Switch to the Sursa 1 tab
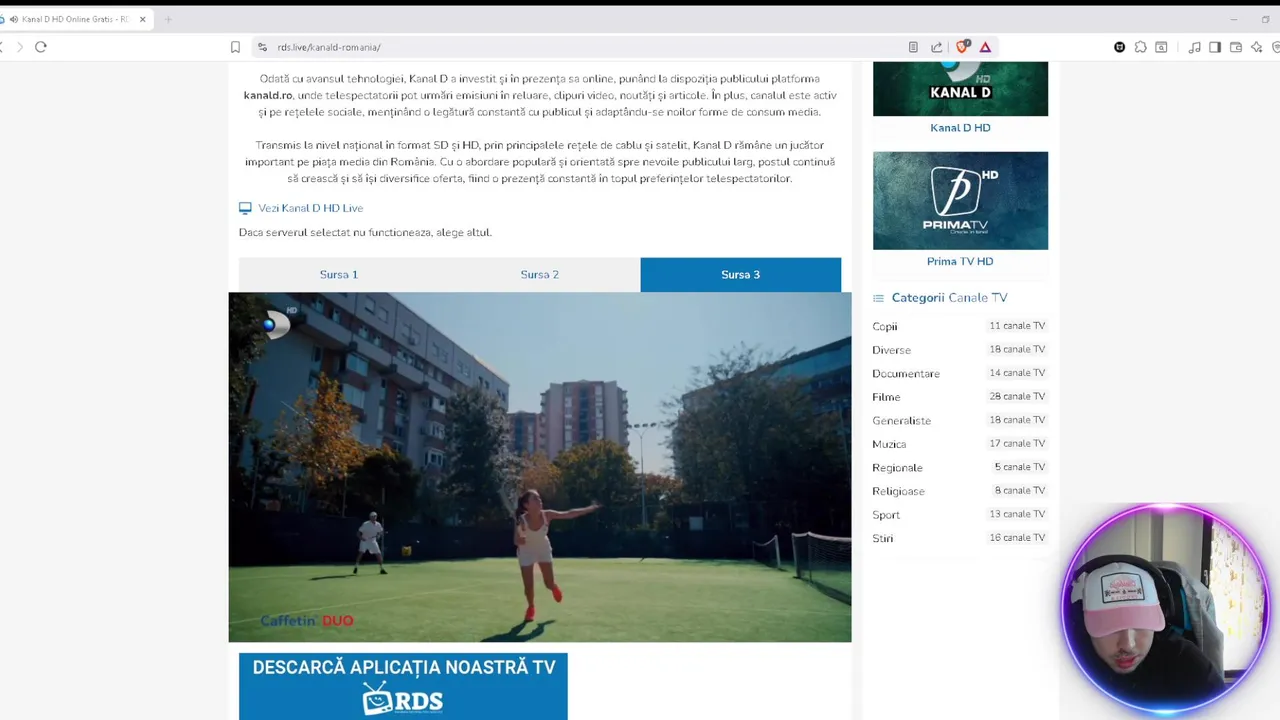Viewport: 1280px width, 720px height. (339, 275)
